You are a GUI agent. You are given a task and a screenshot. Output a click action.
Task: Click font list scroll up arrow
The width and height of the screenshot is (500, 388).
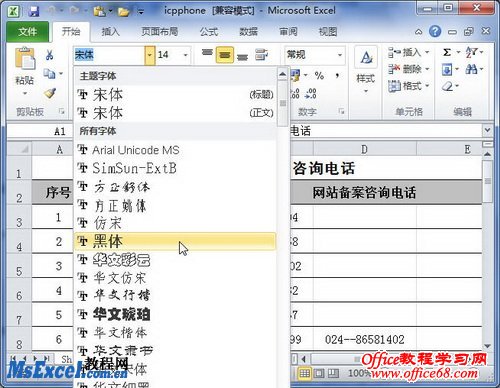[x=282, y=74]
